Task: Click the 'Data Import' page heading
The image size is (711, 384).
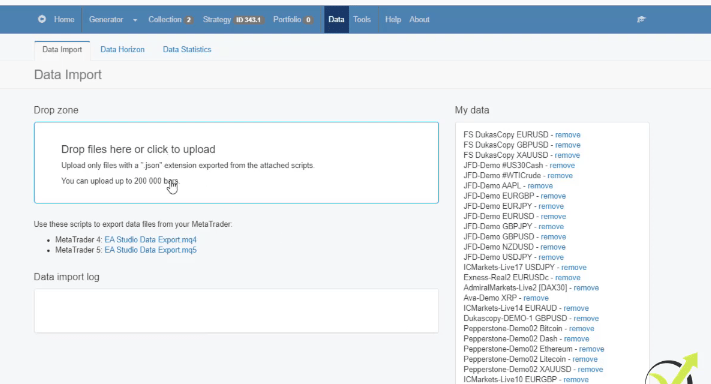Action: [x=68, y=75]
